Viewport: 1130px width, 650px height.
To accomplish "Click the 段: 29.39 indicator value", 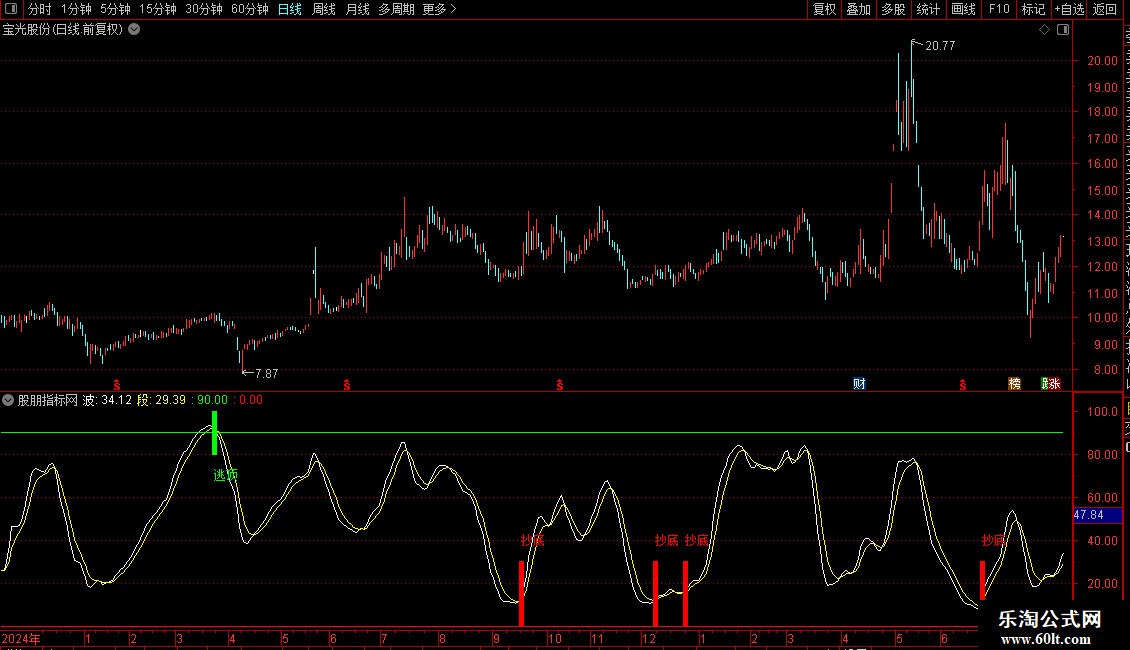I will [x=161, y=400].
